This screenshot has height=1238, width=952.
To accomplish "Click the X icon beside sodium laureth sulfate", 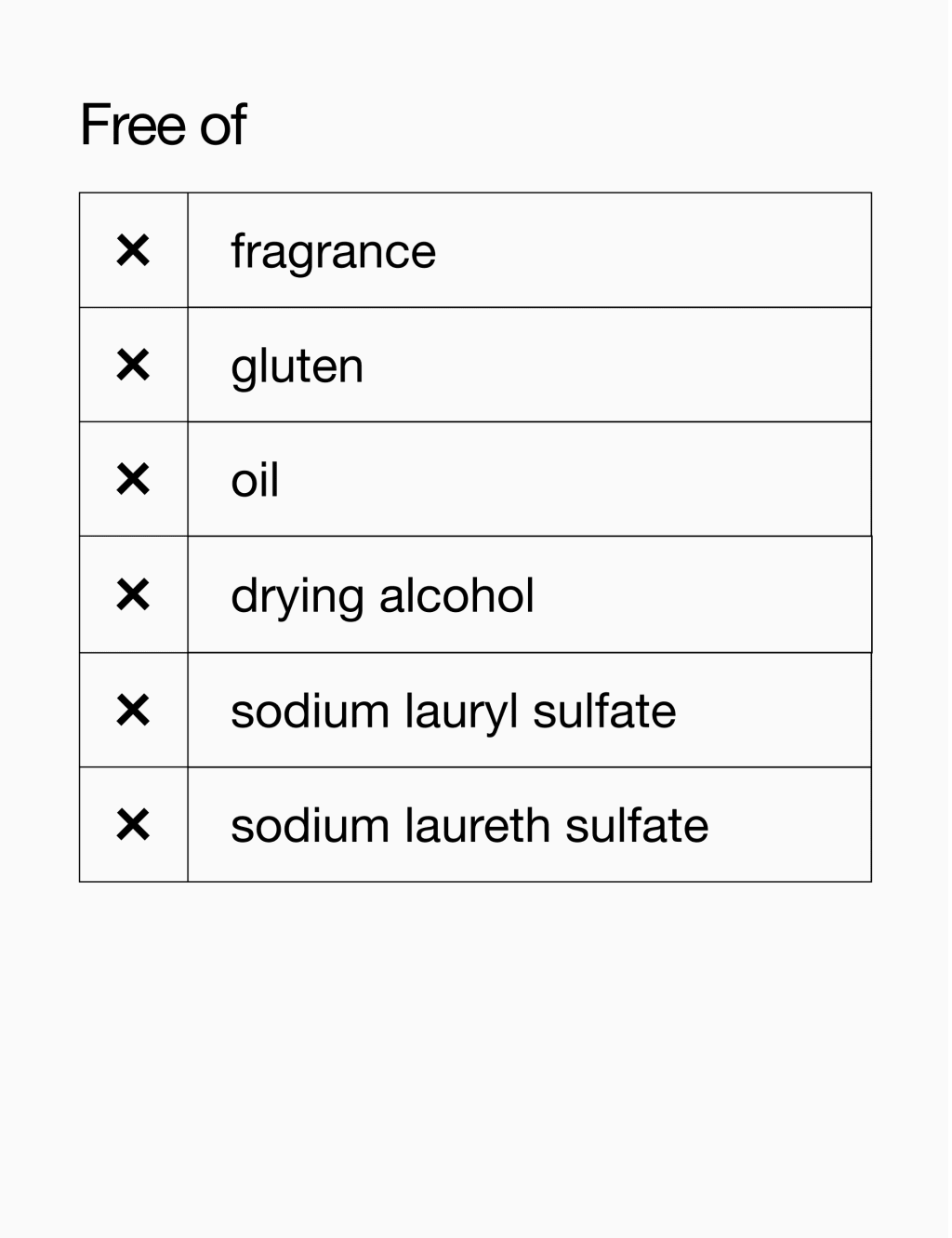I will click(133, 824).
